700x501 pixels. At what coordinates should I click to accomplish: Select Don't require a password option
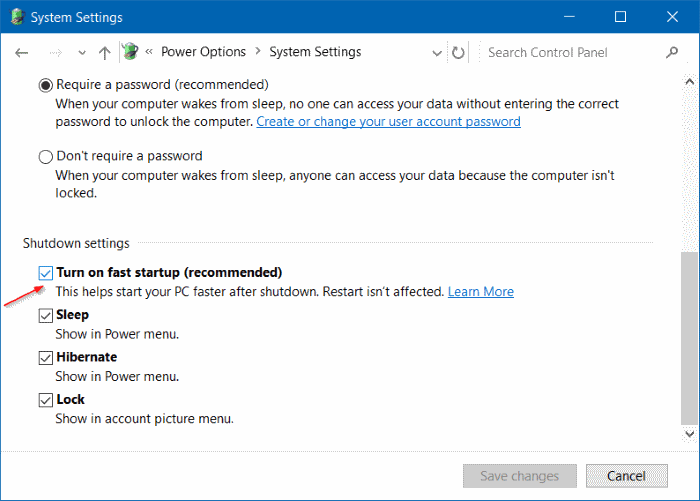(46, 157)
